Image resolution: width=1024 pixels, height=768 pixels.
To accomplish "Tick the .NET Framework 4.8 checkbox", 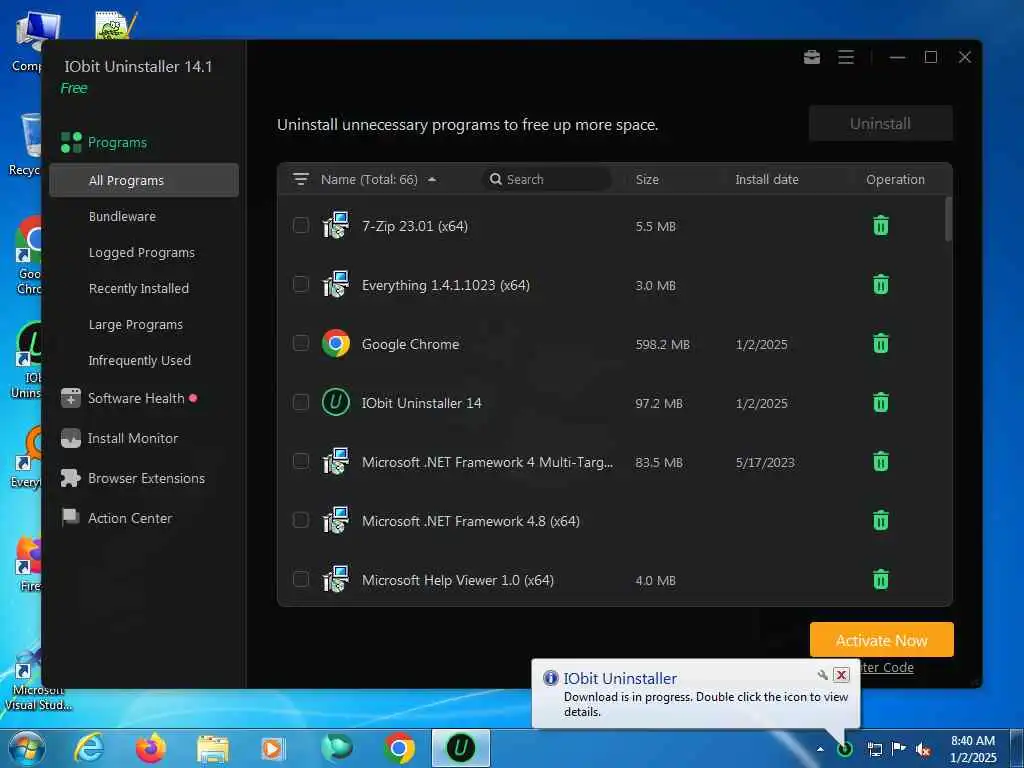I will (300, 520).
